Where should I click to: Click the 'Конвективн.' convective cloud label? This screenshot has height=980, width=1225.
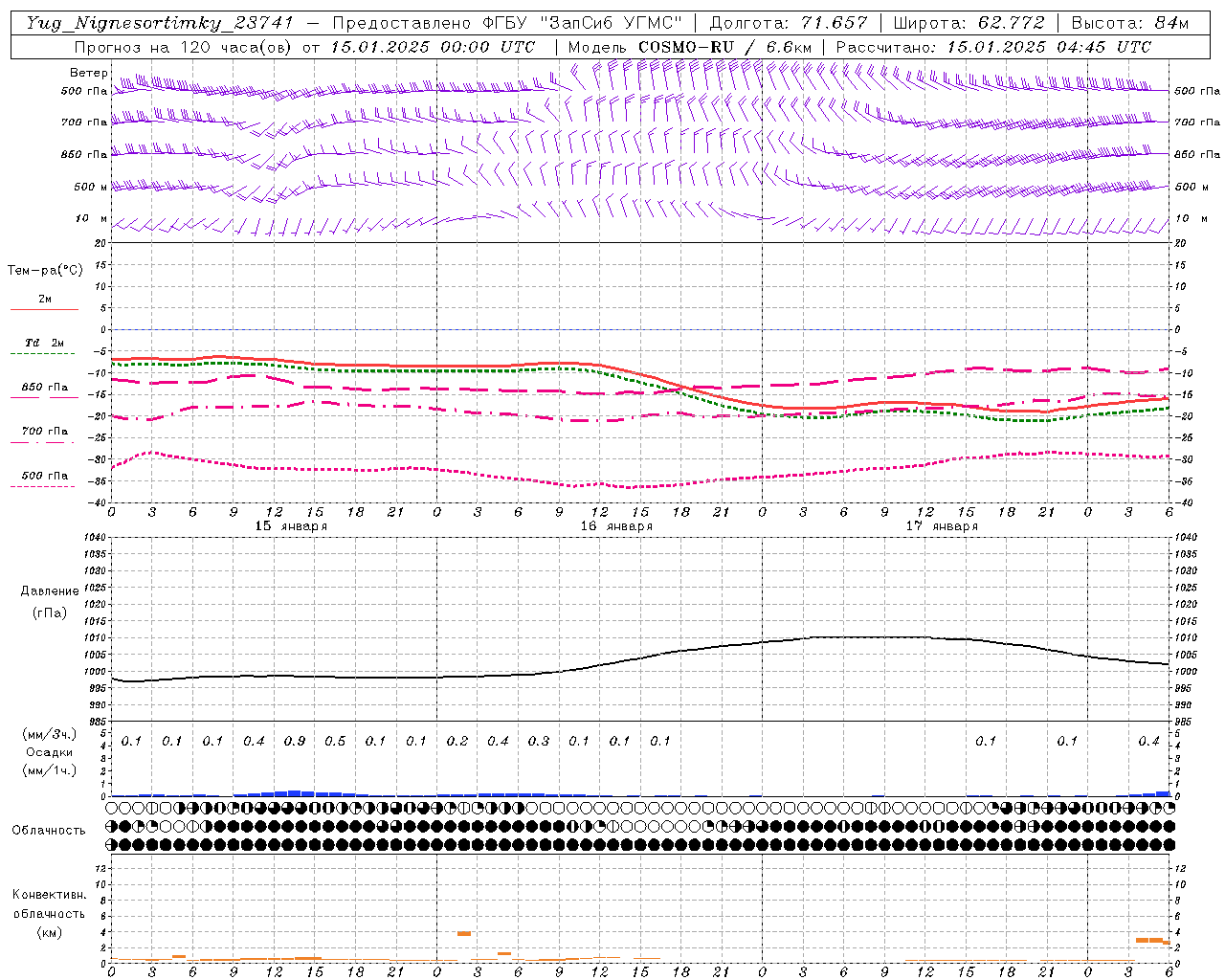(x=49, y=895)
